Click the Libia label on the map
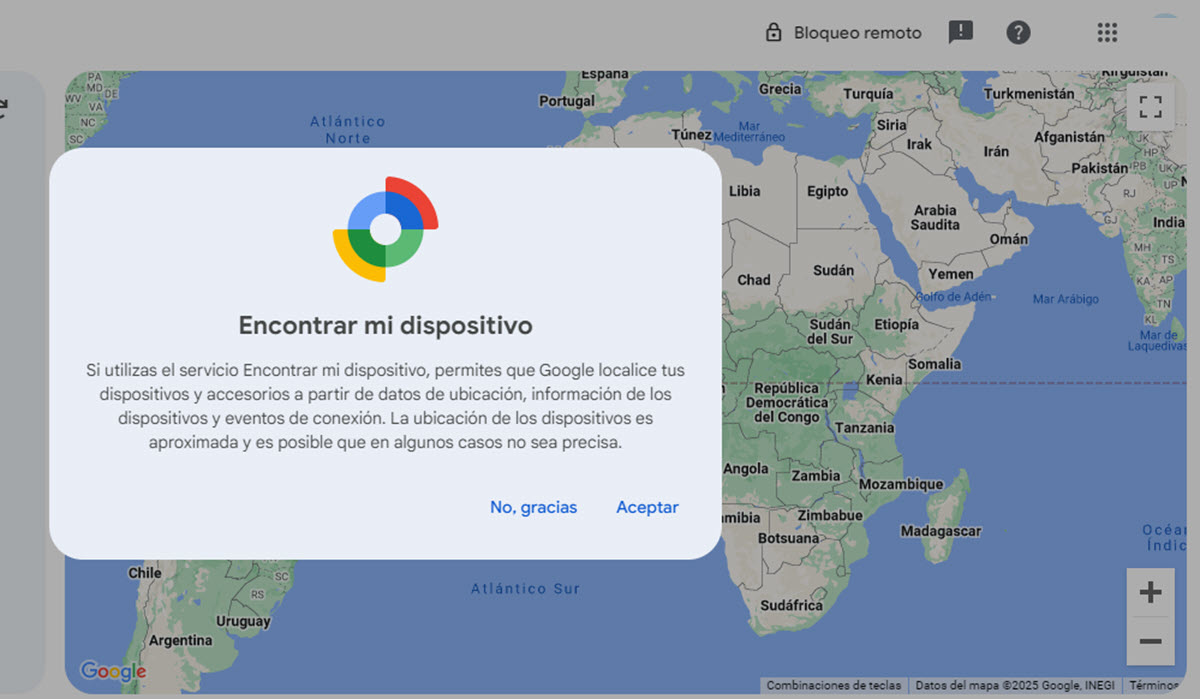 click(744, 191)
